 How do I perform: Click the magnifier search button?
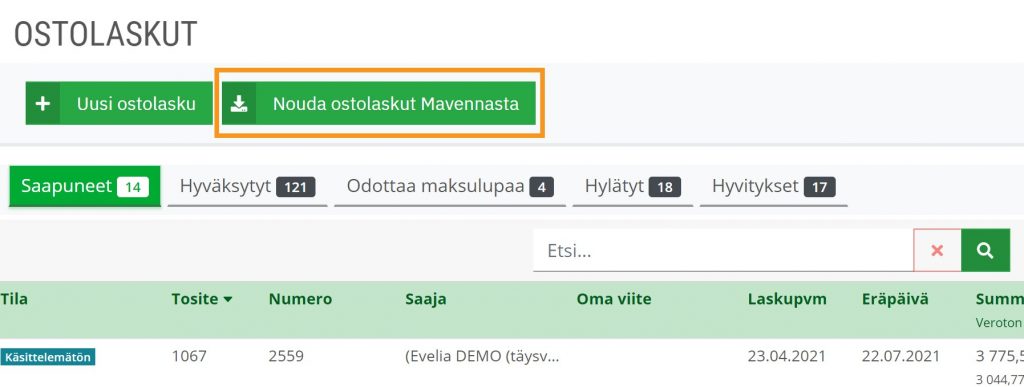click(985, 250)
